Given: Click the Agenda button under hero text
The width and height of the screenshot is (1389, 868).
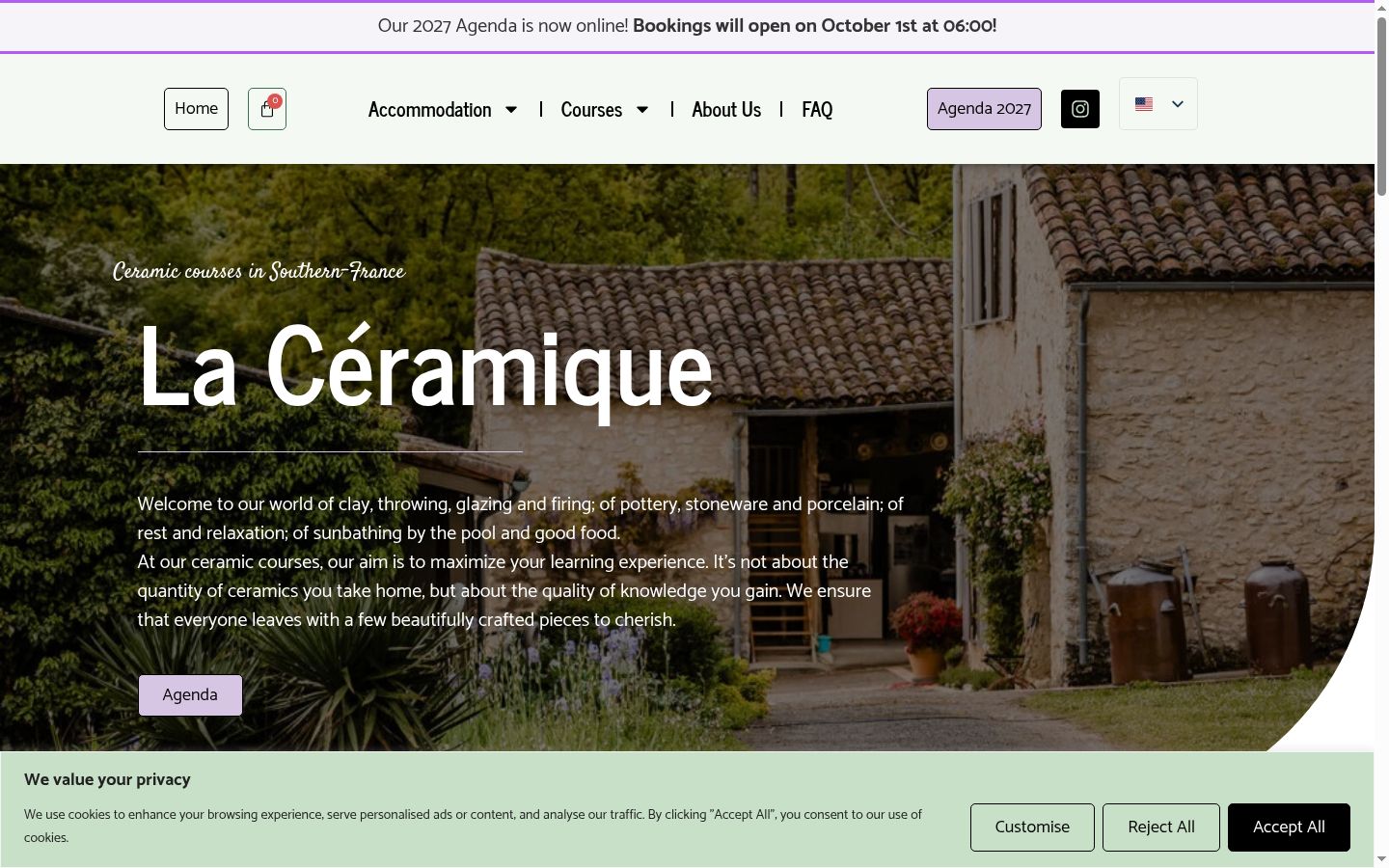Looking at the screenshot, I should pyautogui.click(x=190, y=695).
